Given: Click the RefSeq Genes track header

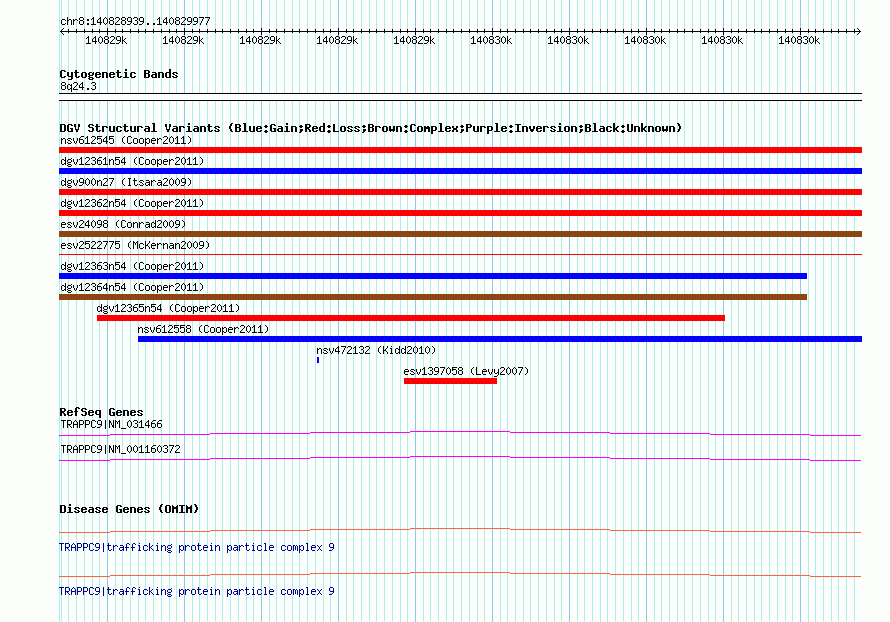Looking at the screenshot, I should coord(101,412).
